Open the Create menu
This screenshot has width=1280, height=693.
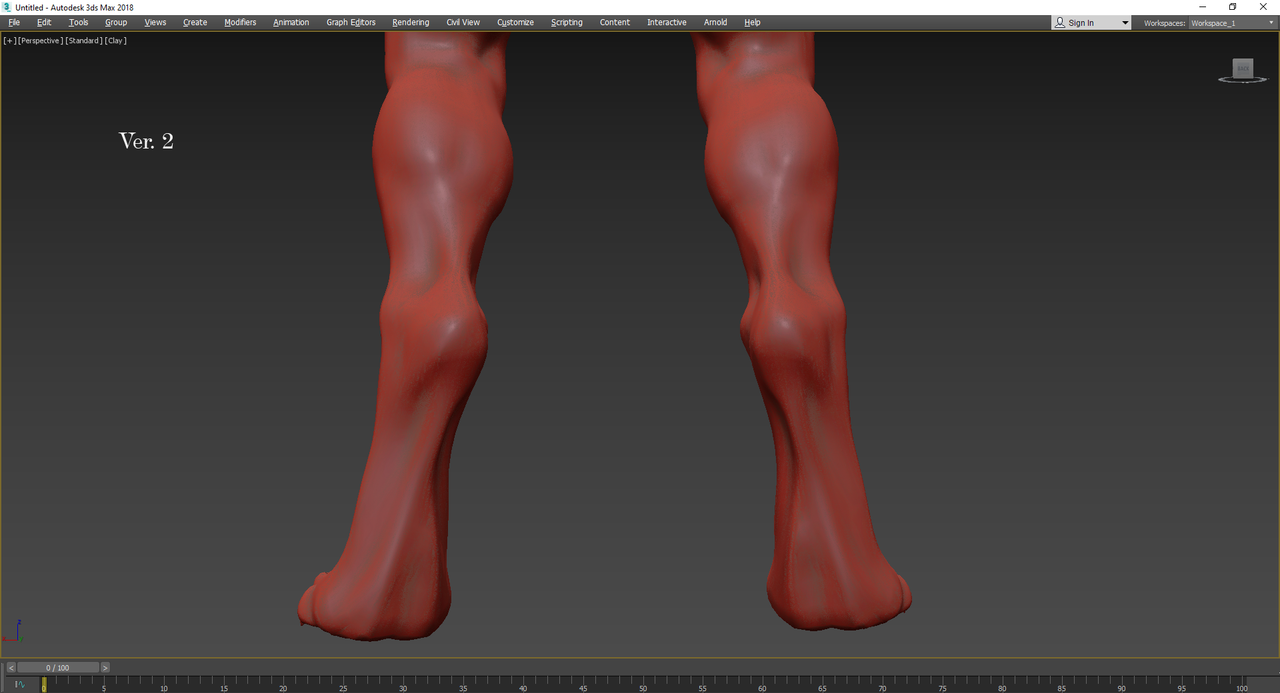[195, 22]
